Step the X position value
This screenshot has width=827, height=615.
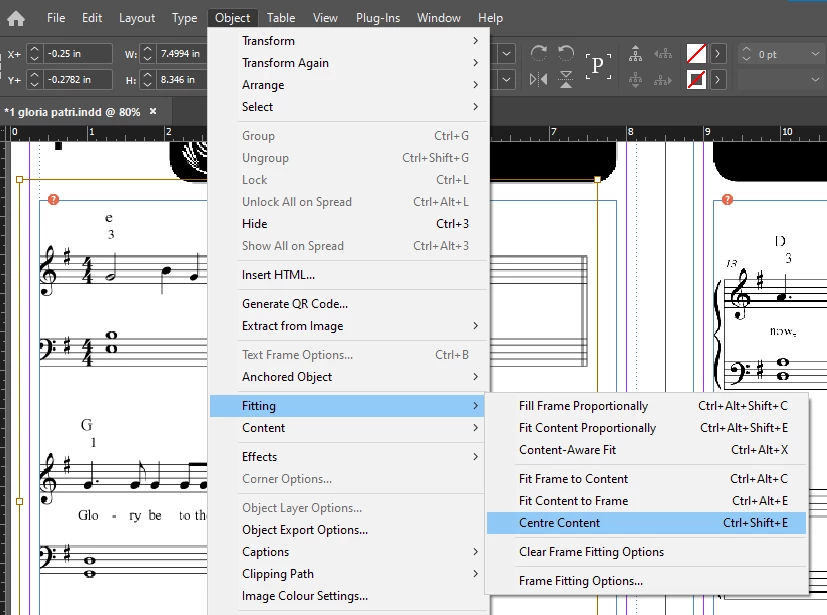point(34,53)
